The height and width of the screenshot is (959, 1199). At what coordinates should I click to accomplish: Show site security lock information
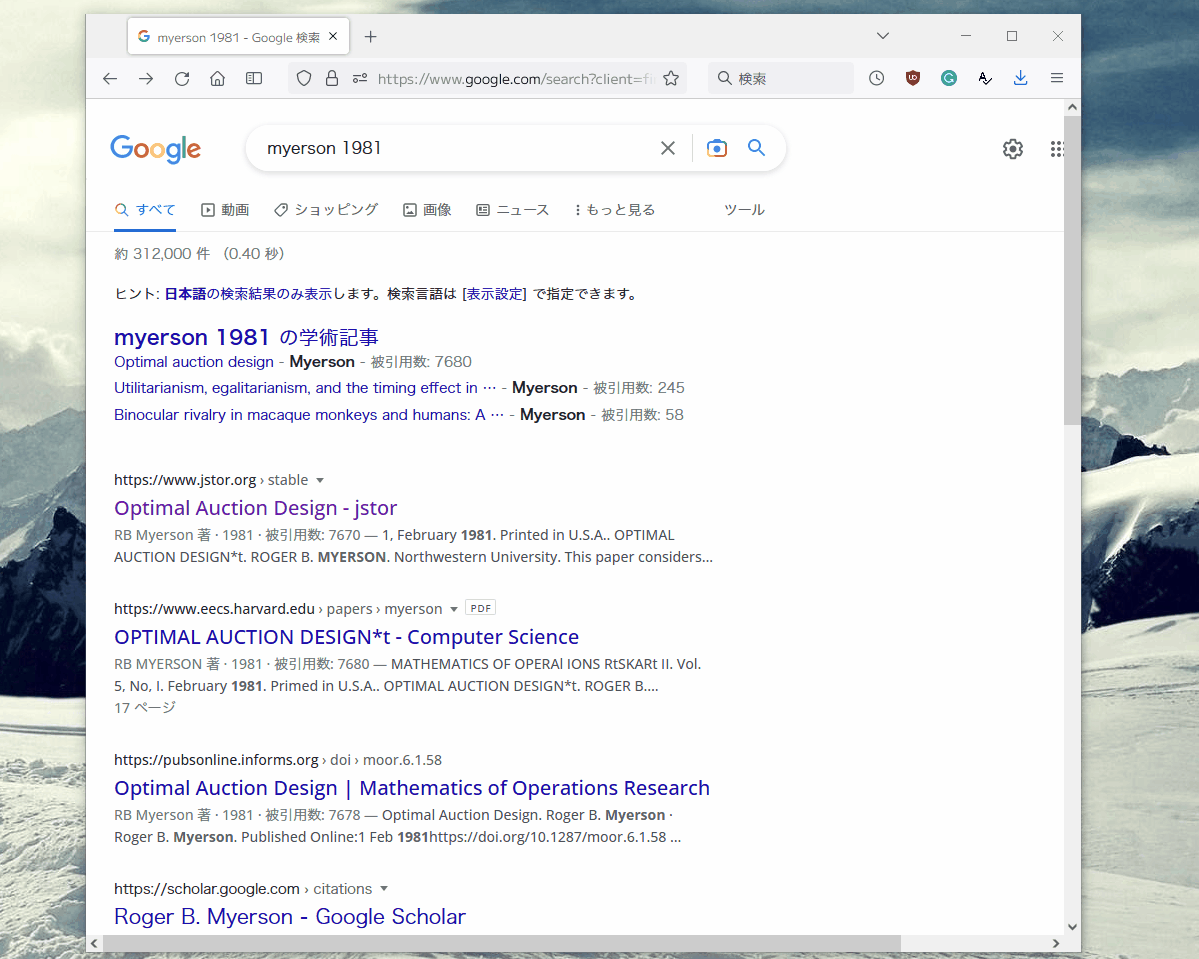point(332,79)
